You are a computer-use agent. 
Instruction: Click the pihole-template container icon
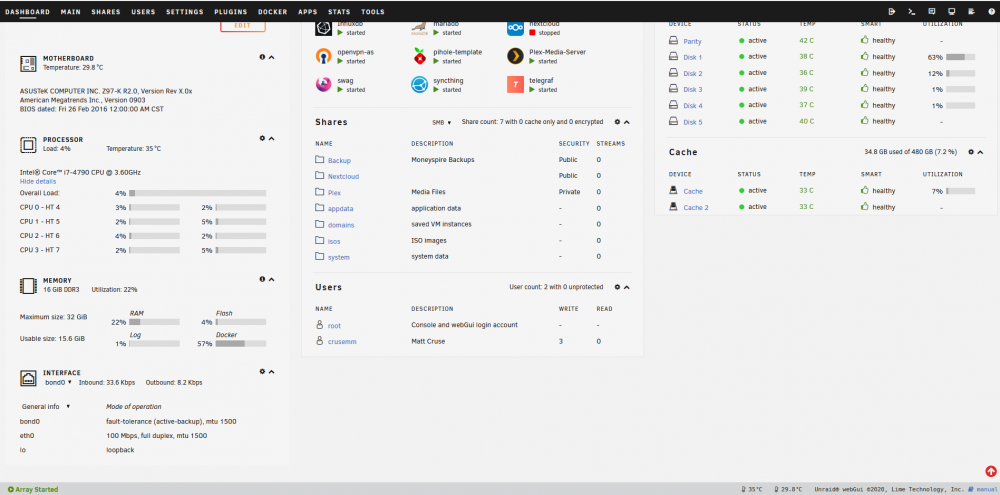[419, 56]
